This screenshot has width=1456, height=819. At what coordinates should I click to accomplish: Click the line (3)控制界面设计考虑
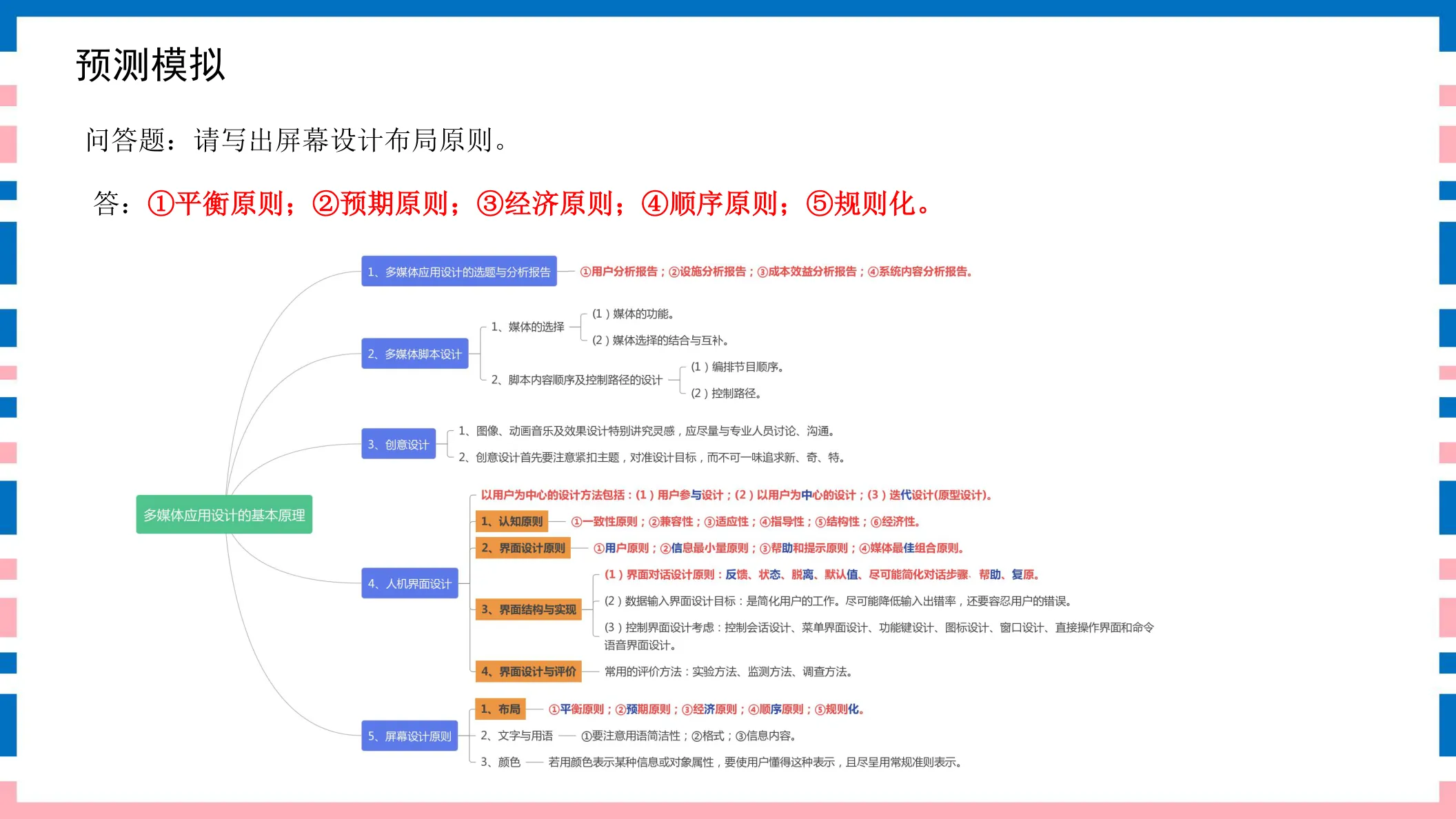click(x=879, y=636)
